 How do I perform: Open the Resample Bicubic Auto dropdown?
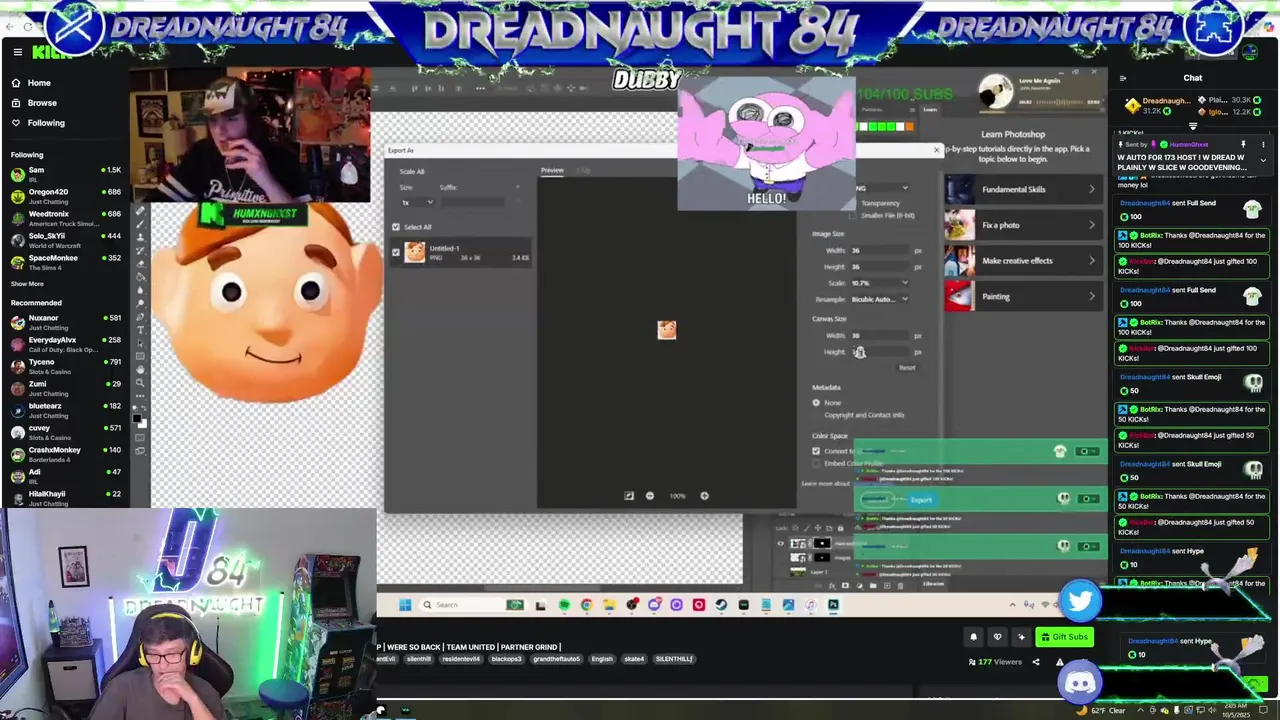click(x=880, y=299)
